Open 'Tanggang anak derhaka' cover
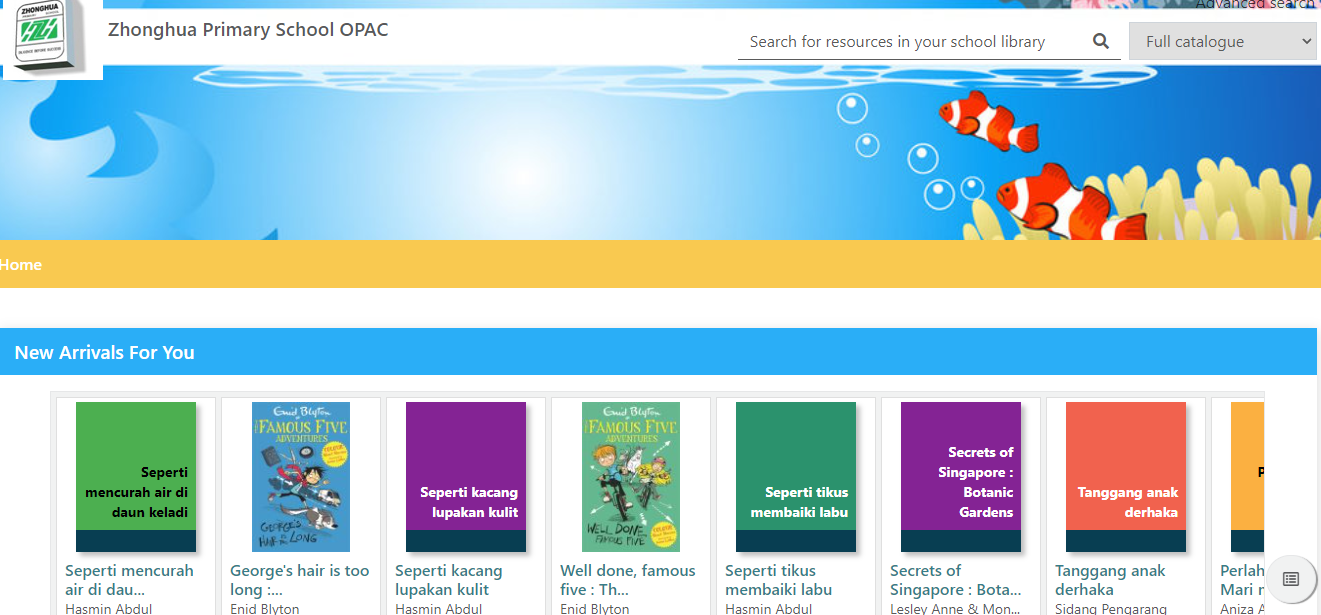This screenshot has width=1321, height=615. click(1126, 477)
